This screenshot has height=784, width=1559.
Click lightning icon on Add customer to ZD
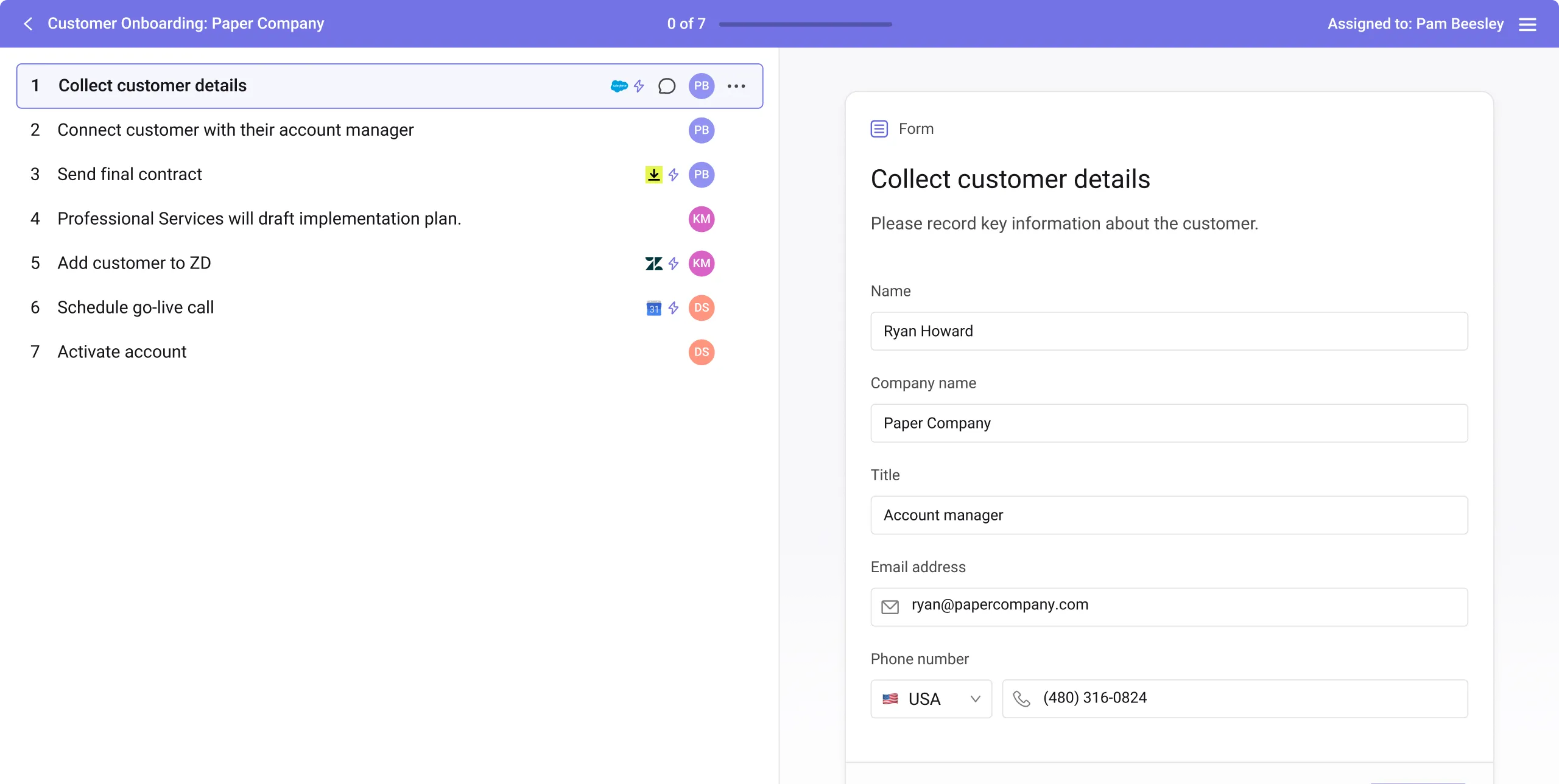click(674, 264)
